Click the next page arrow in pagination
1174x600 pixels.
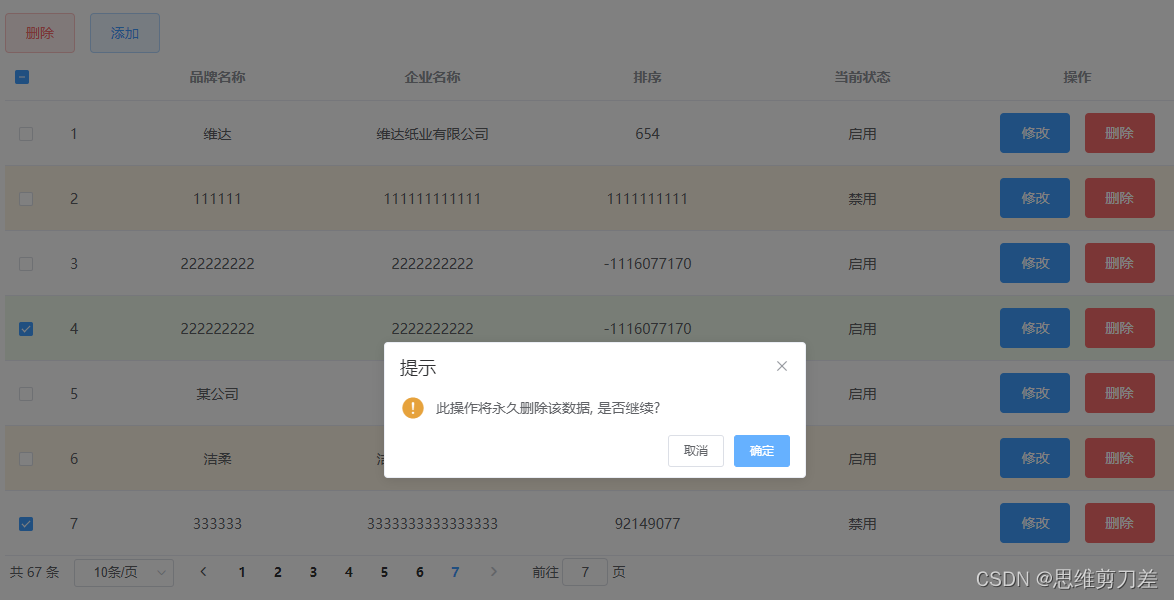pos(493,571)
